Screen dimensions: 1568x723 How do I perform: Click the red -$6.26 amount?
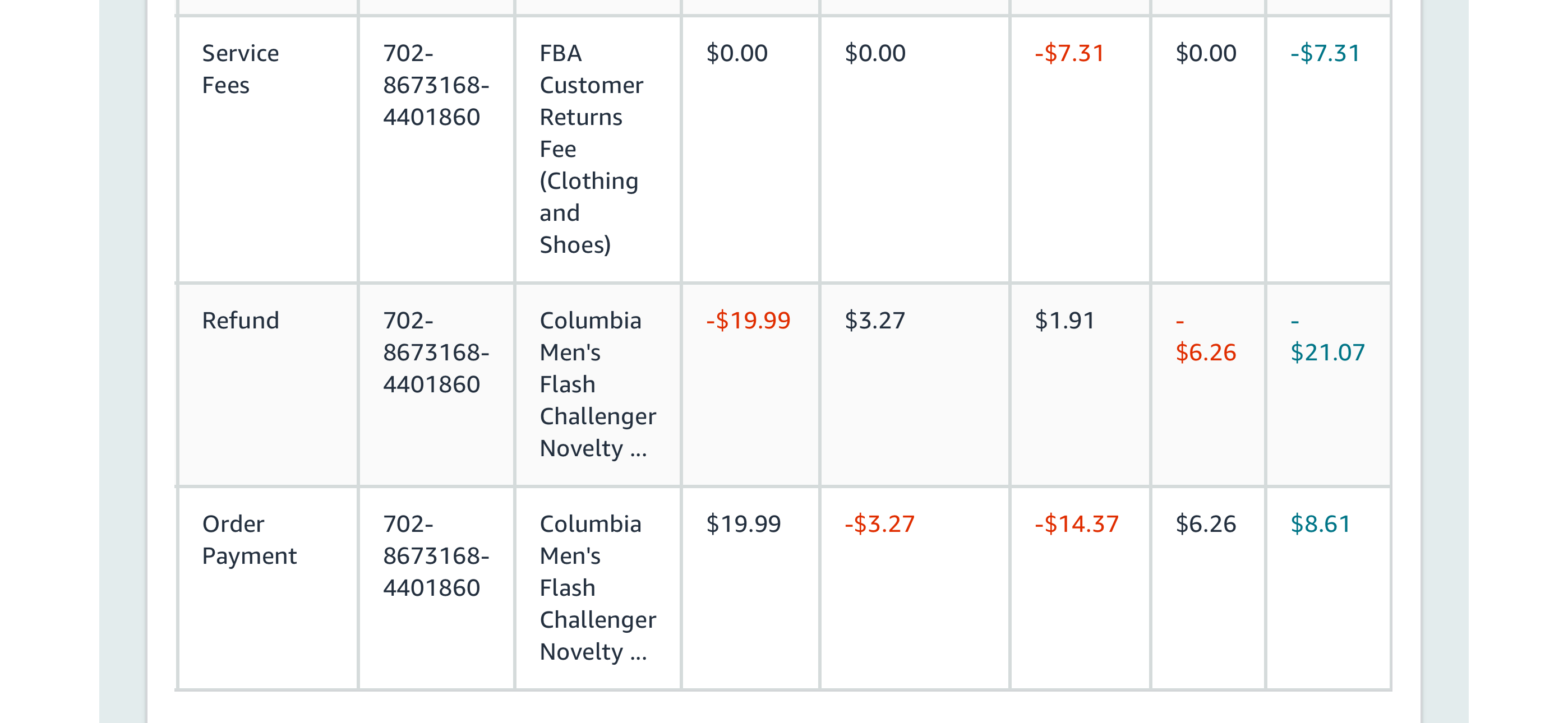tap(1205, 336)
